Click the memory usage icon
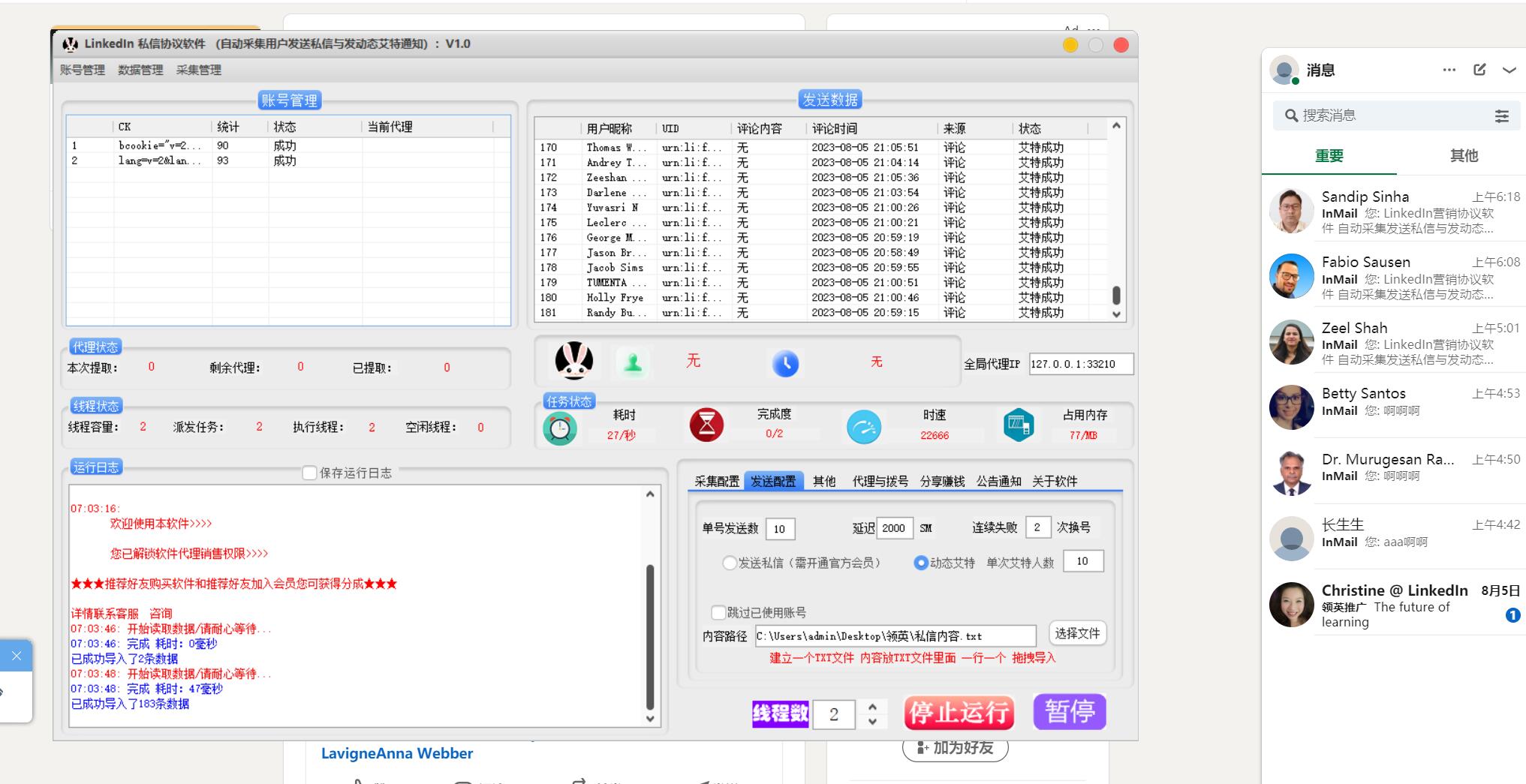Screen dimensions: 1526x784 click(1018, 425)
